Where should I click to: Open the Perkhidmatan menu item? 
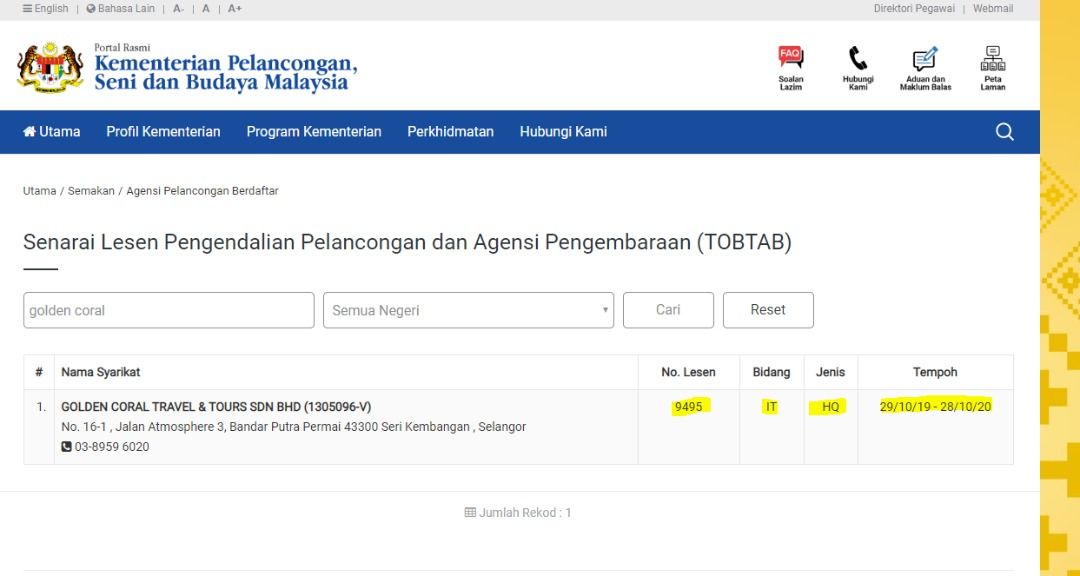(x=450, y=132)
